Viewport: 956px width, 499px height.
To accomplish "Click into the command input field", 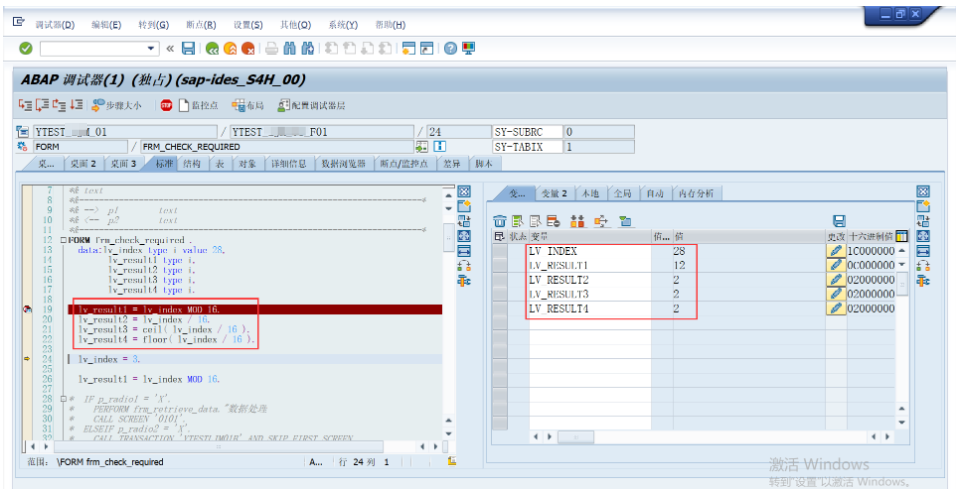I will (93, 48).
